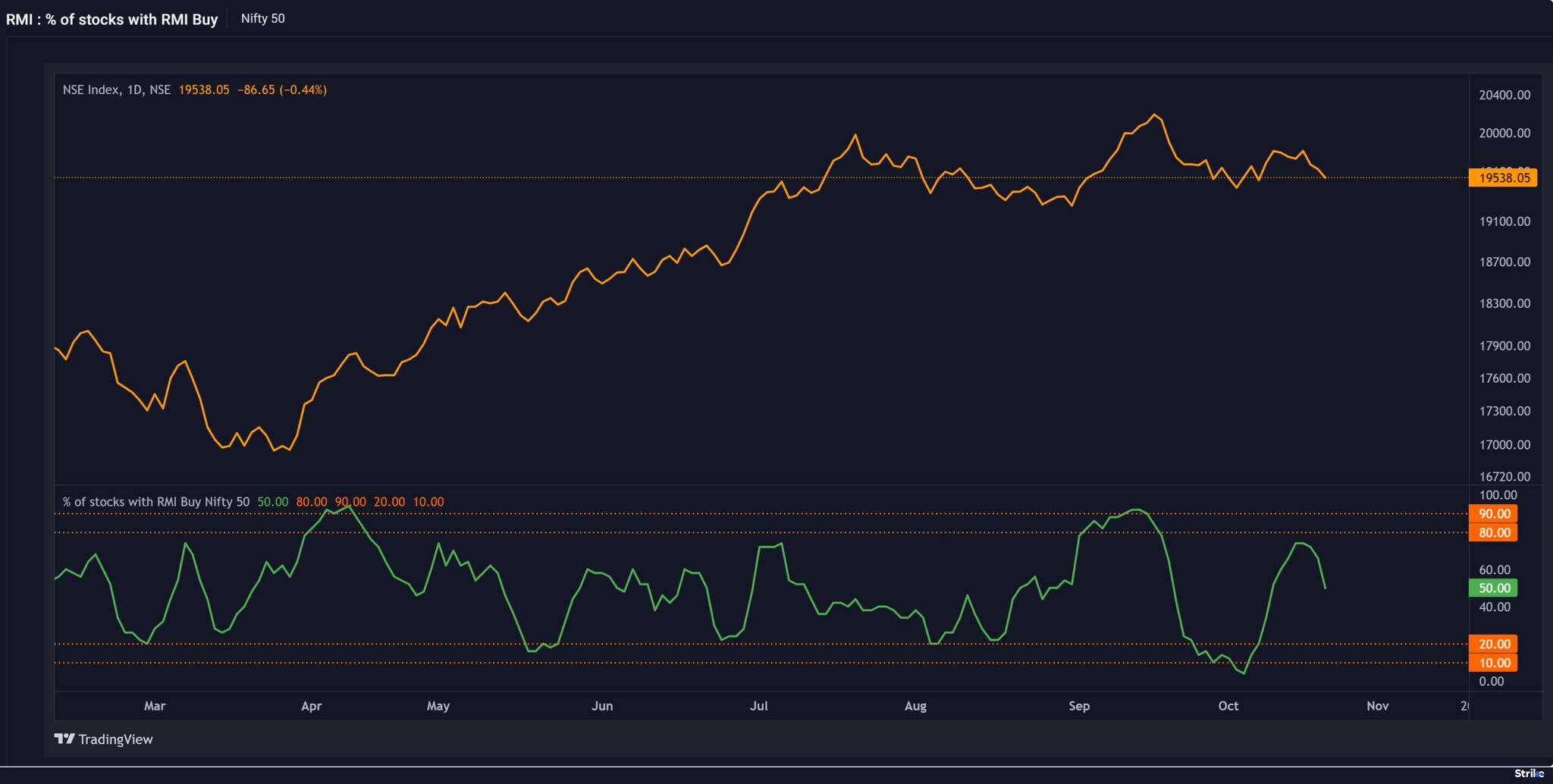This screenshot has height=784, width=1553.
Task: Click the Apr label on time axis
Action: pos(311,706)
